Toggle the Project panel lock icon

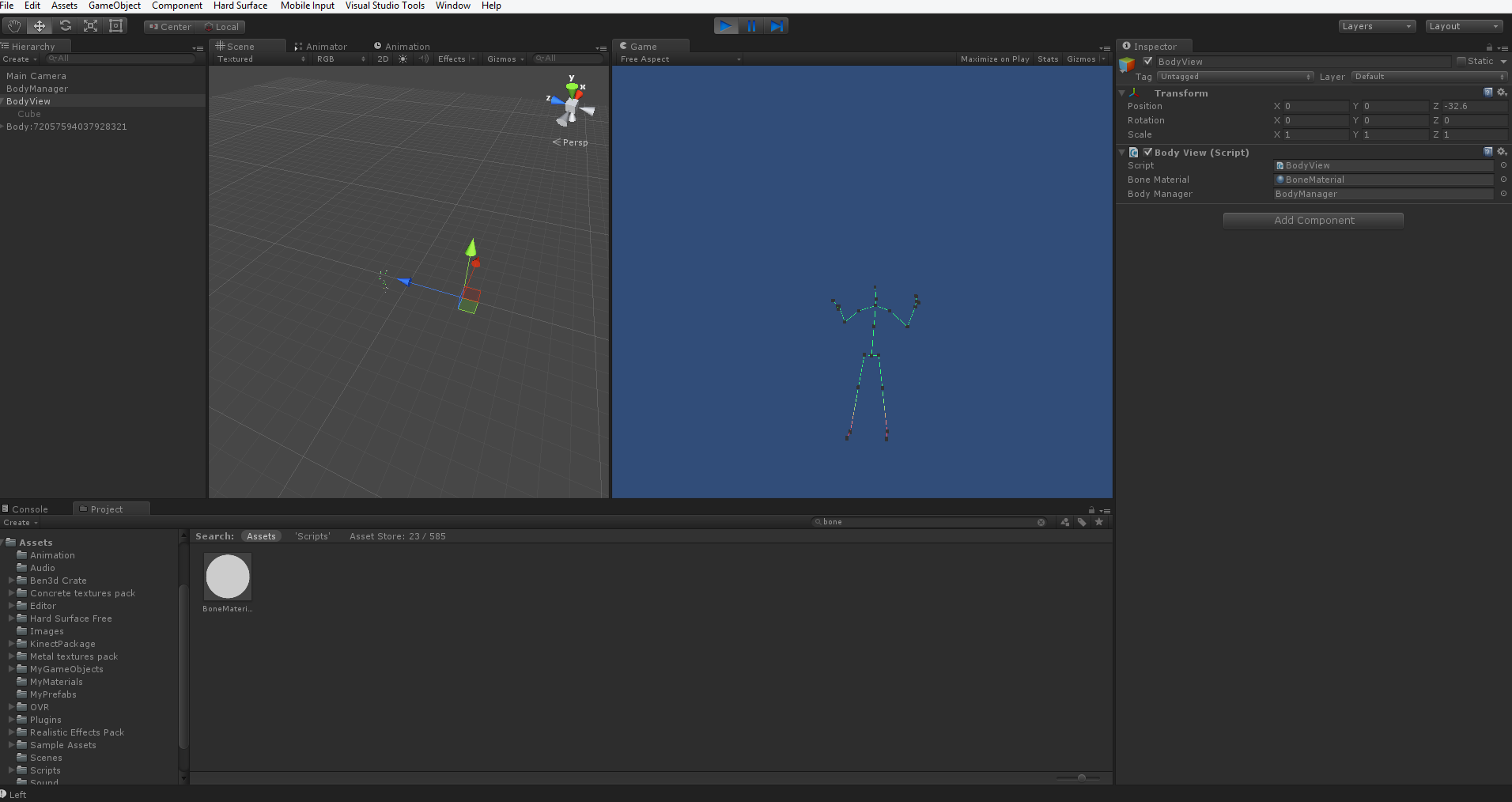pyautogui.click(x=1091, y=510)
